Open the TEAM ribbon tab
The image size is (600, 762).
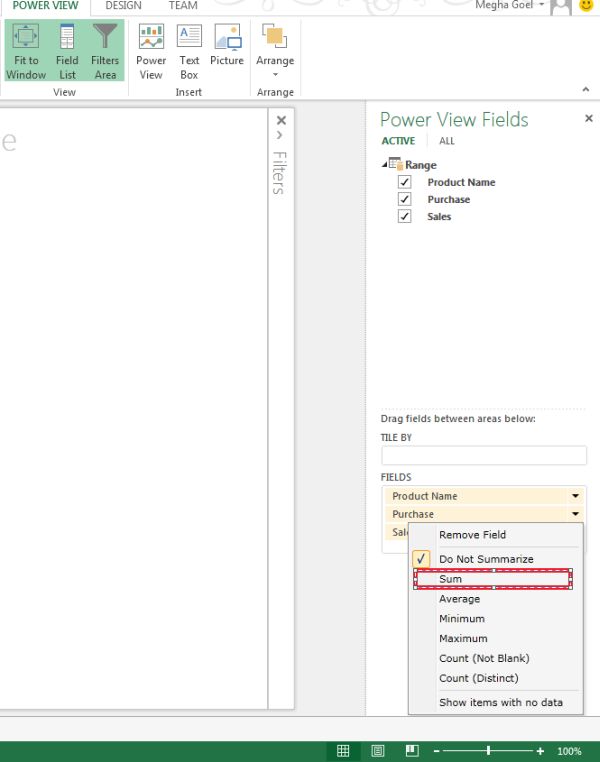tap(183, 6)
